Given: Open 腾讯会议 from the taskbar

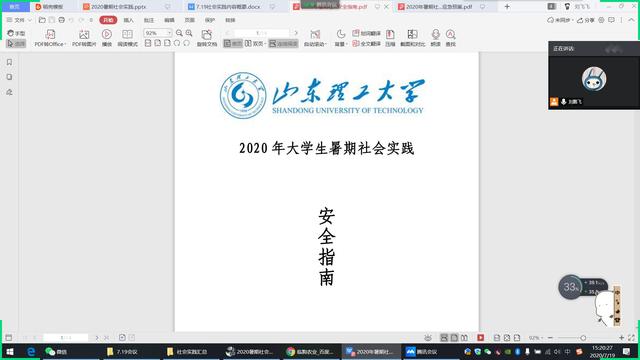Looking at the screenshot, I should 422,351.
